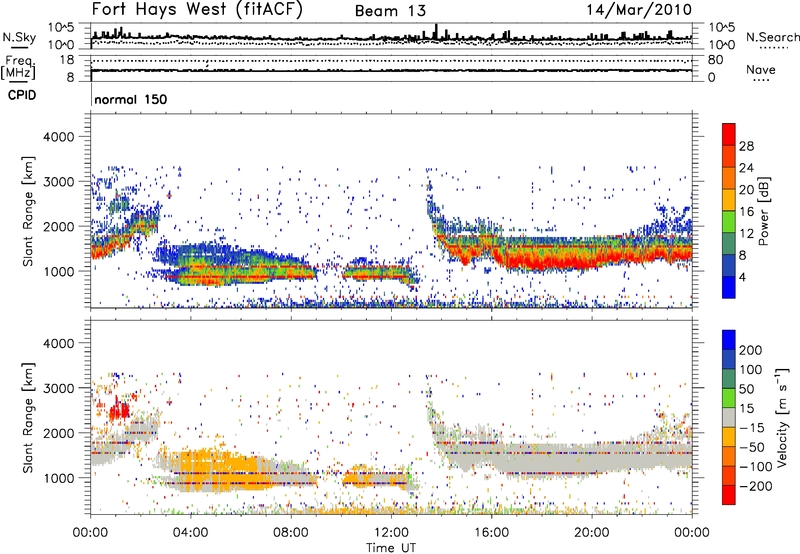Click the gray band of velocity color bar
Screen dimensions: 800x554
729,418
